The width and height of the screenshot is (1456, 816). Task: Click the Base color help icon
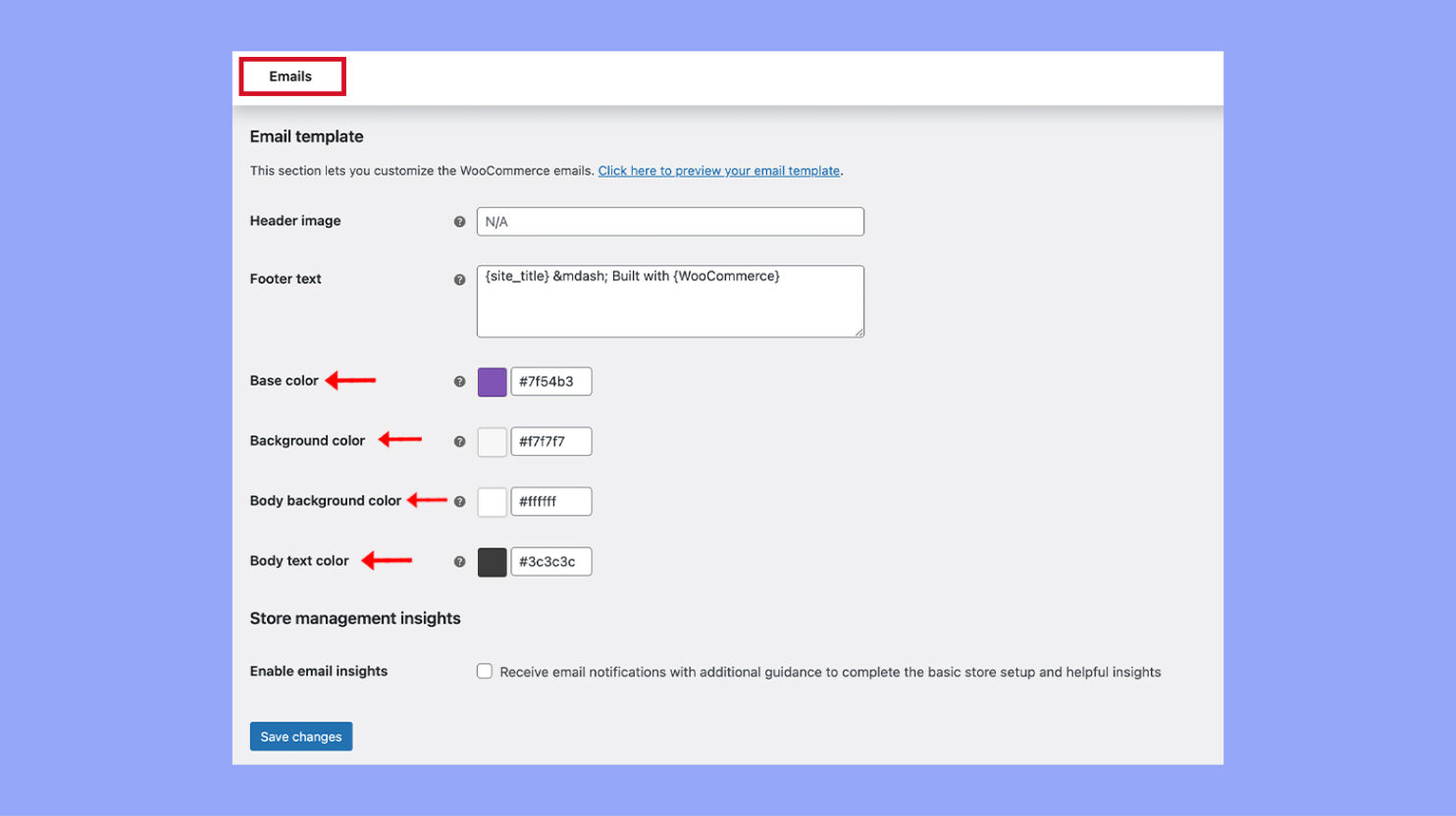[459, 382]
